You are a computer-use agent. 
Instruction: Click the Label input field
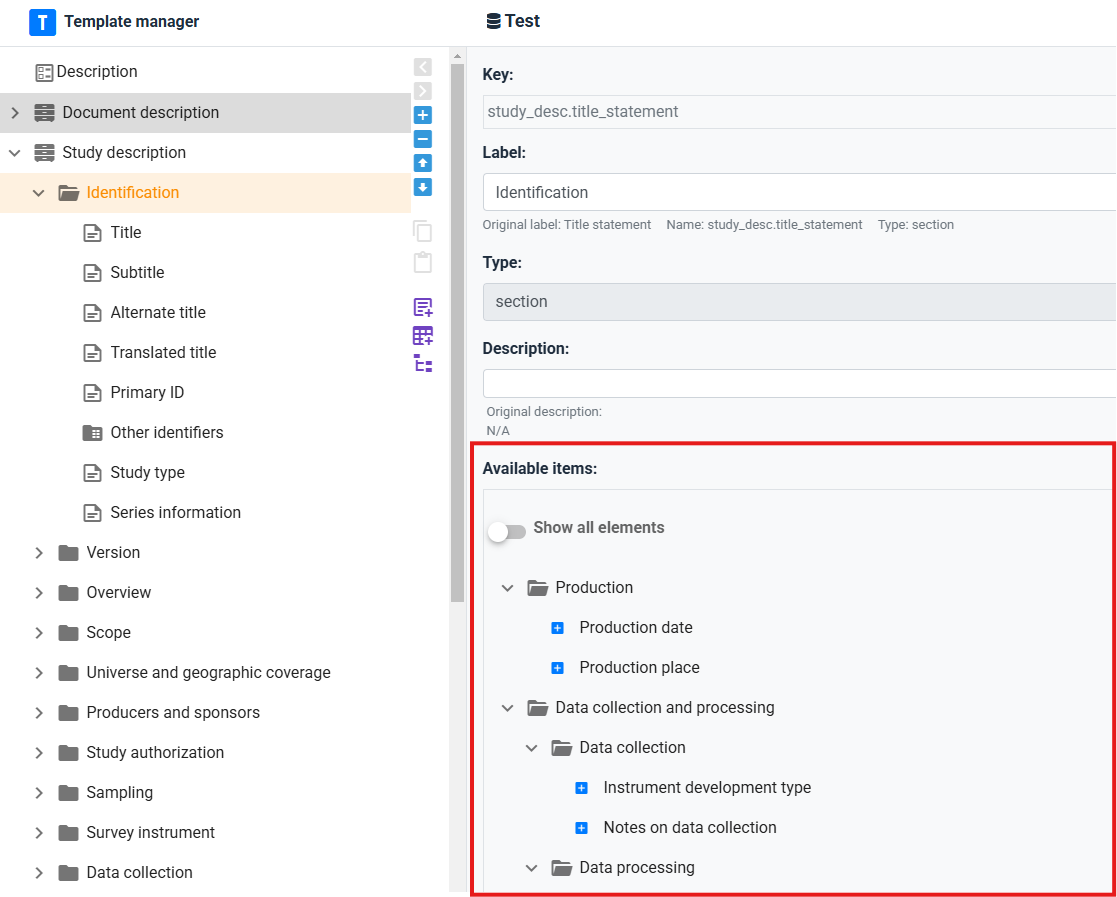798,192
